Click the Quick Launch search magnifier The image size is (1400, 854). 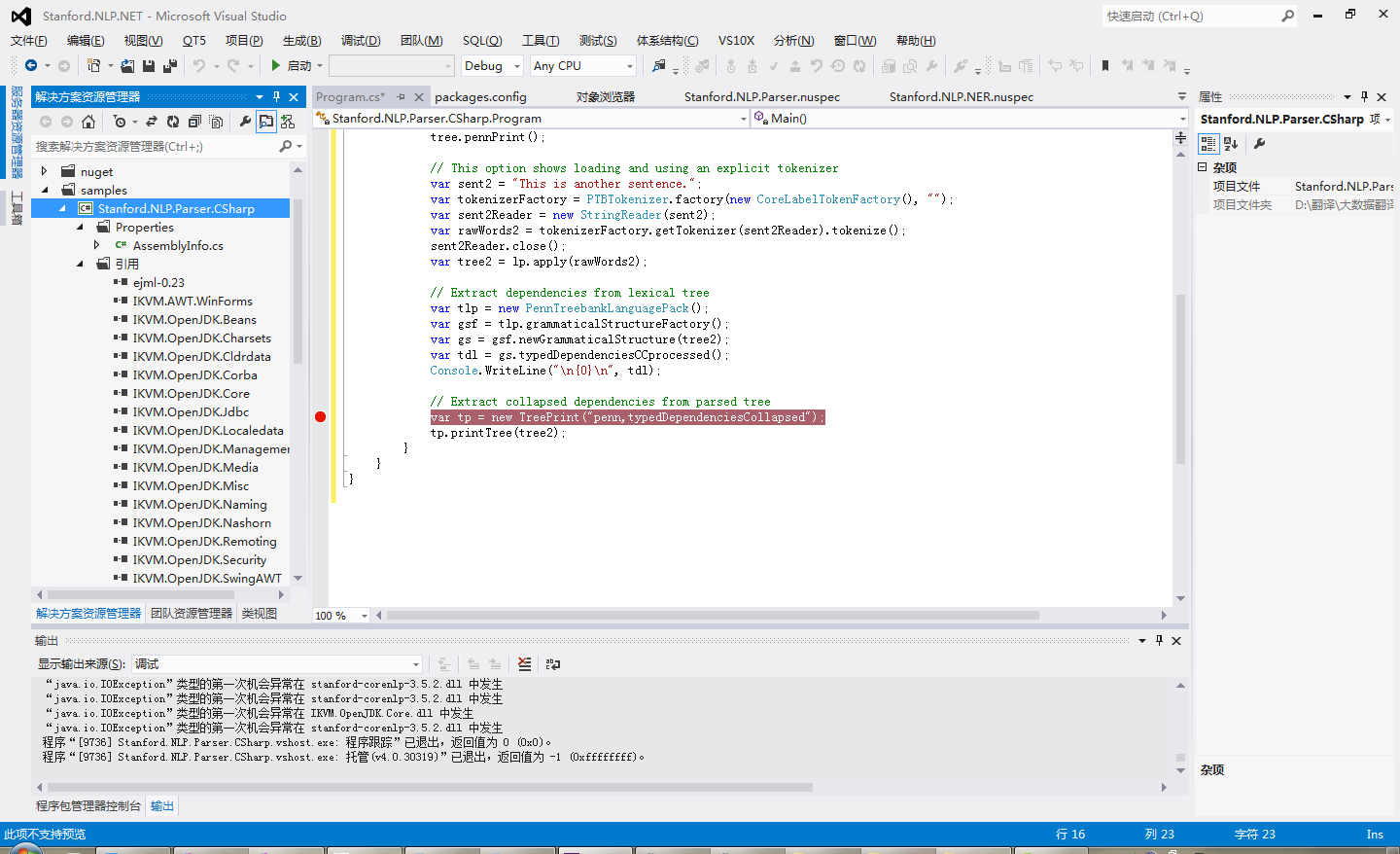click(1288, 16)
